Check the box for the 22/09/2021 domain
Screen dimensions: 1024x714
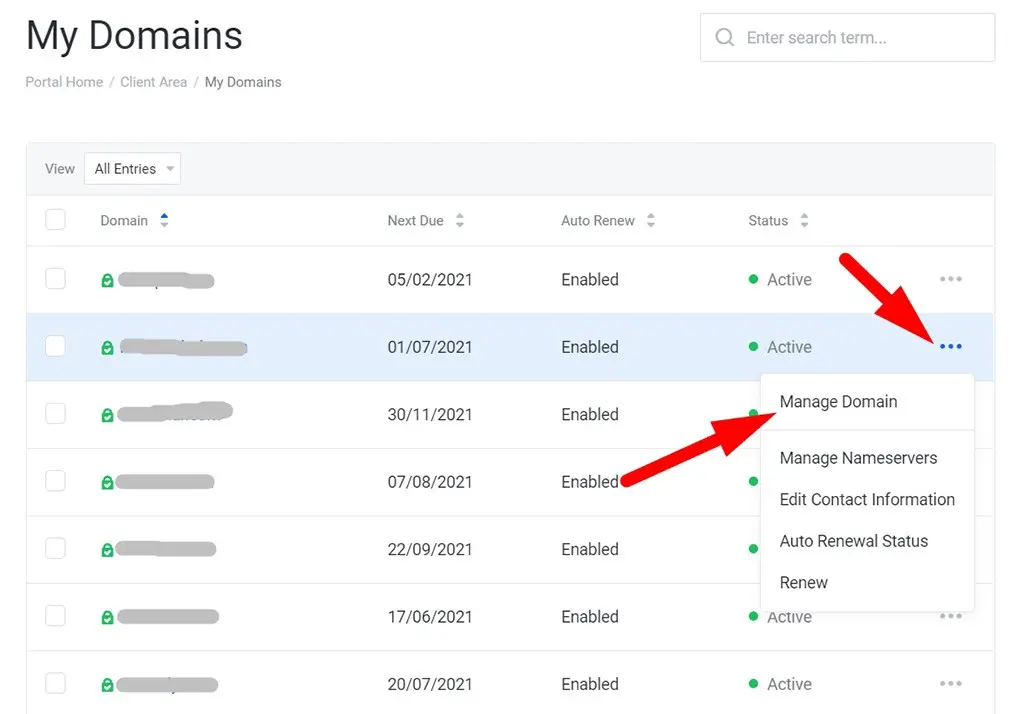[x=56, y=548]
